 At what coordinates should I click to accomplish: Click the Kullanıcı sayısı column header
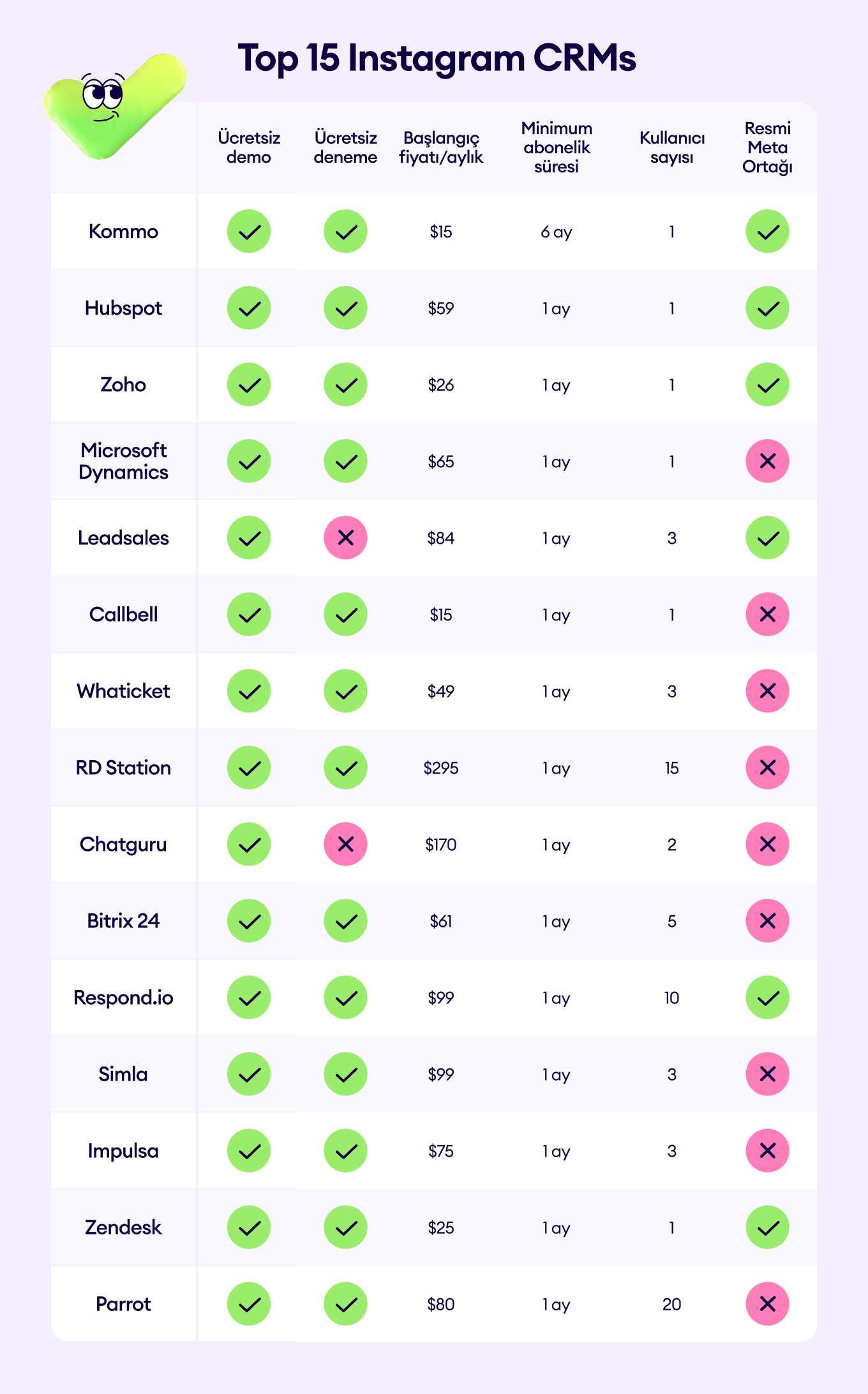click(672, 147)
